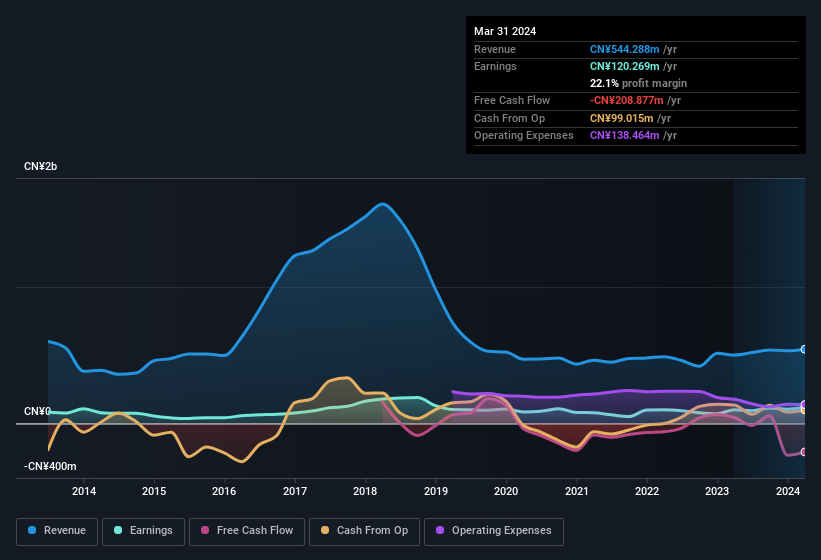The image size is (821, 560).
Task: Click the blue Revenue endpoint marker
Action: [x=804, y=349]
